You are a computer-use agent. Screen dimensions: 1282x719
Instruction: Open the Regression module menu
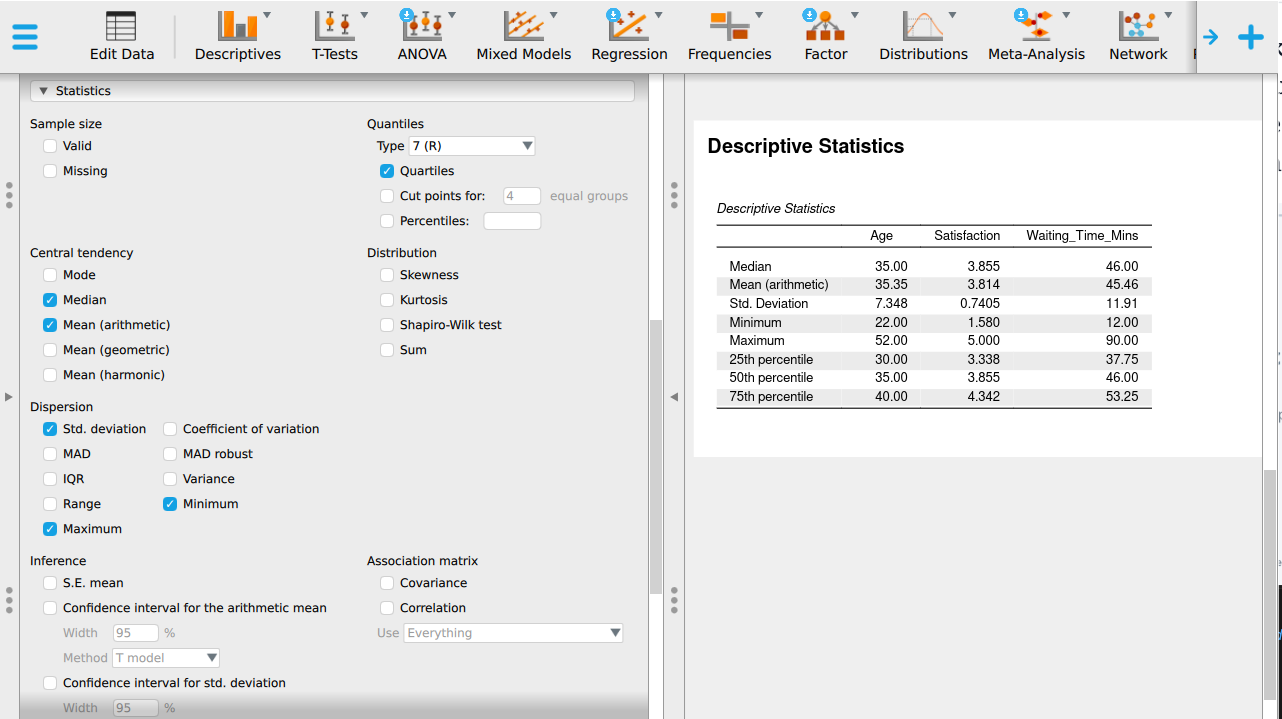pos(630,37)
